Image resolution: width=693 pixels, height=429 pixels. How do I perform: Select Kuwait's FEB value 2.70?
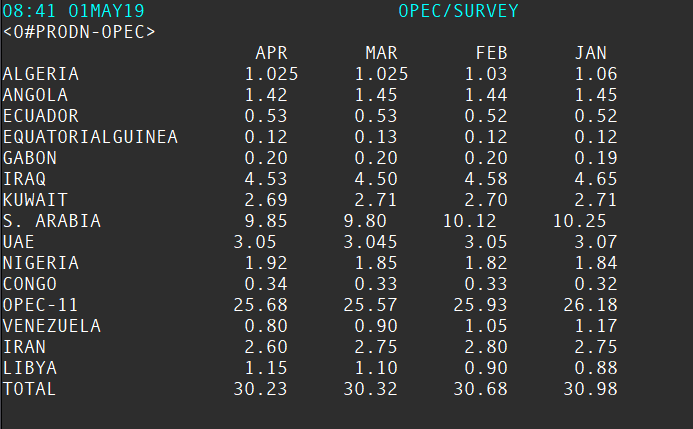tap(486, 200)
